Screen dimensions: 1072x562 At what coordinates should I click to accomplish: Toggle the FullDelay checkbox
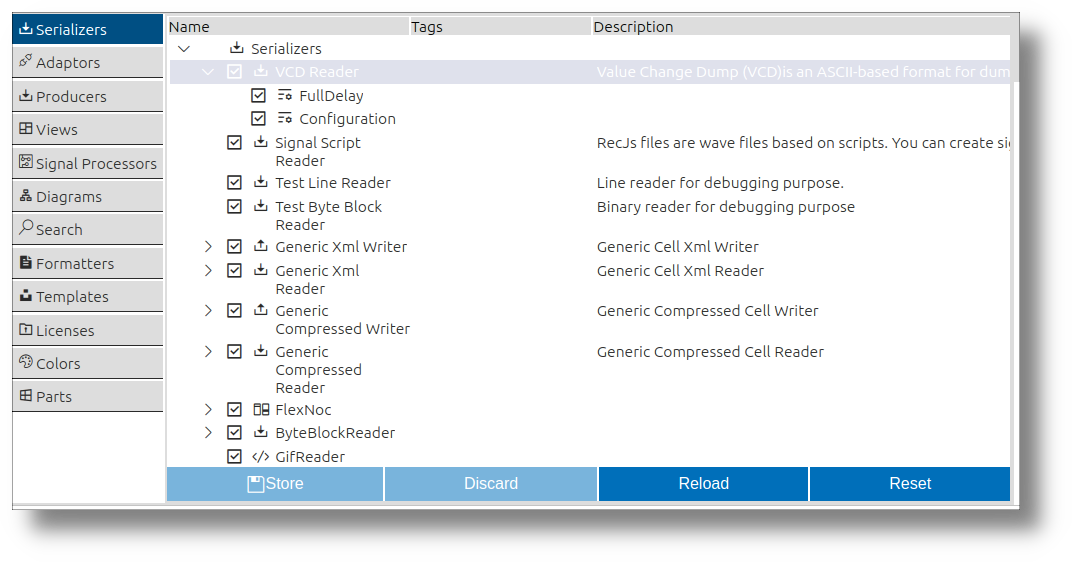(258, 95)
